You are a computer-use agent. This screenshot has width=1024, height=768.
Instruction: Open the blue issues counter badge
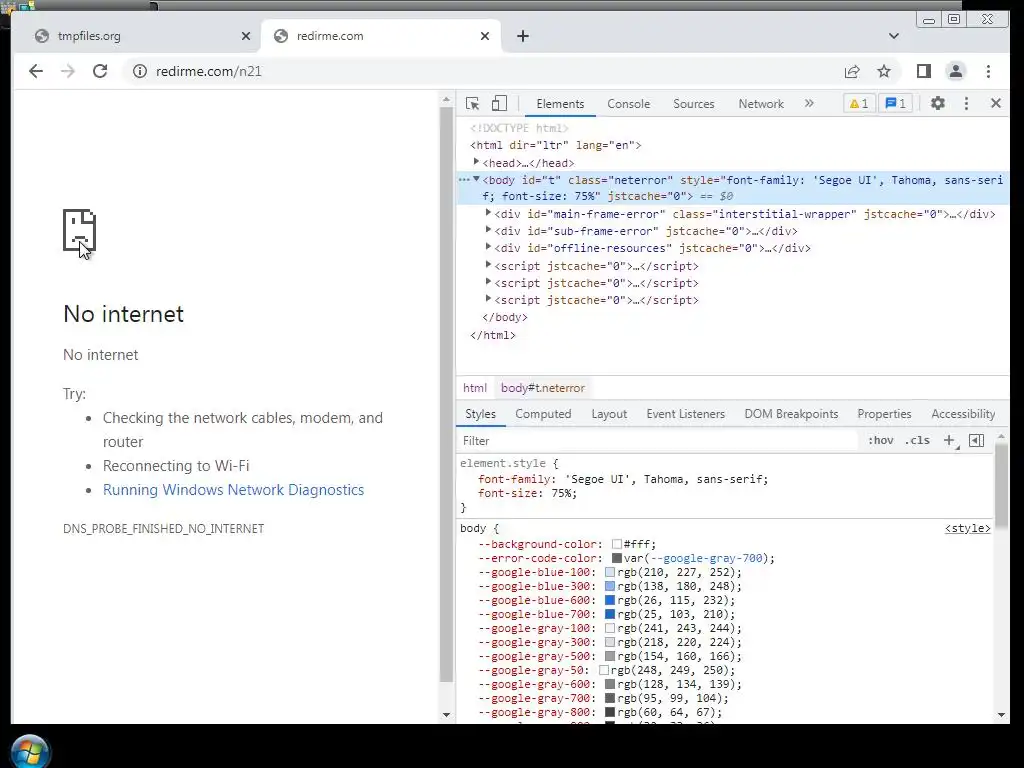click(x=895, y=103)
